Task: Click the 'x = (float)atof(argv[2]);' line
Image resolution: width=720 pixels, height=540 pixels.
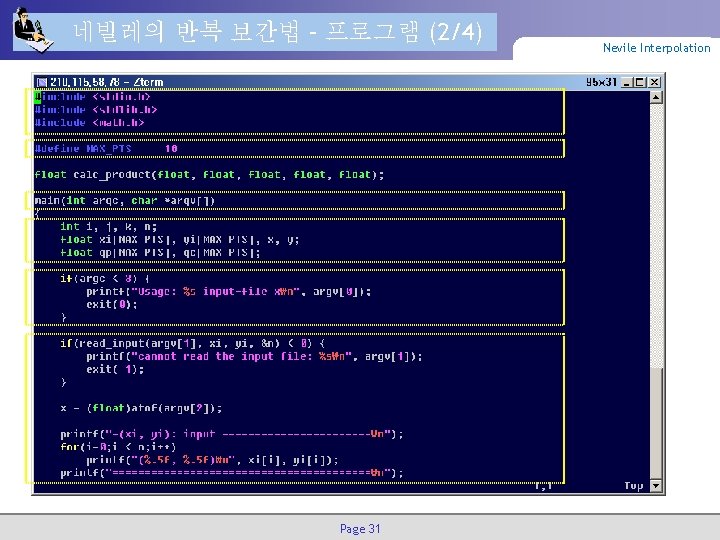Action: pyautogui.click(x=141, y=408)
